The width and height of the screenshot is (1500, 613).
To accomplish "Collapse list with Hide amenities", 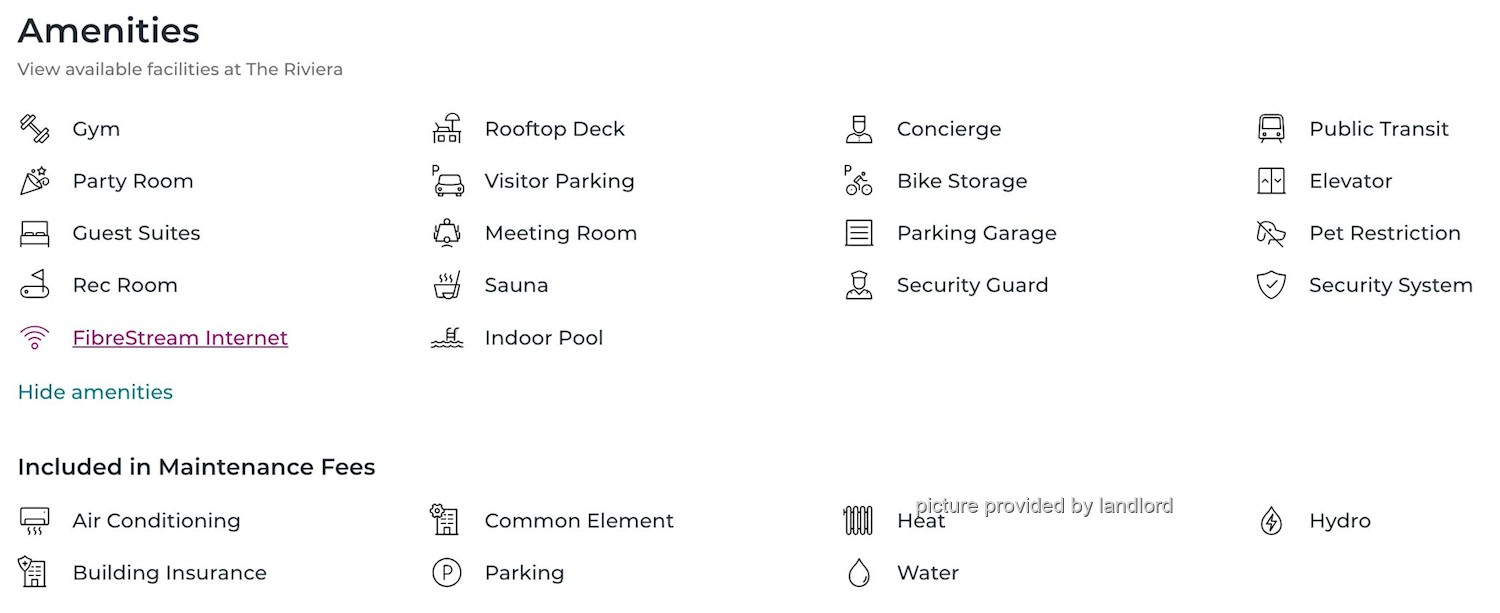I will [x=95, y=392].
